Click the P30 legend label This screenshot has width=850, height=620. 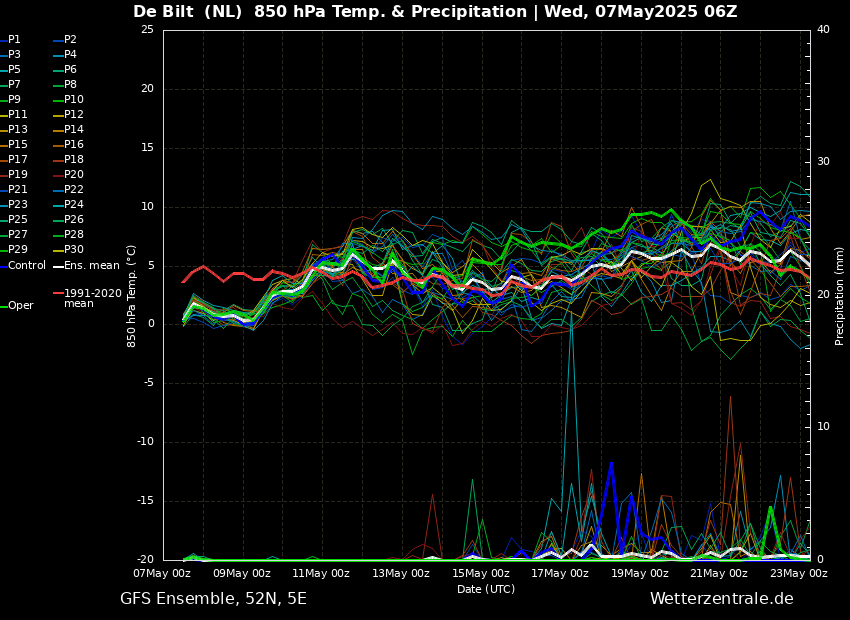tap(74, 250)
